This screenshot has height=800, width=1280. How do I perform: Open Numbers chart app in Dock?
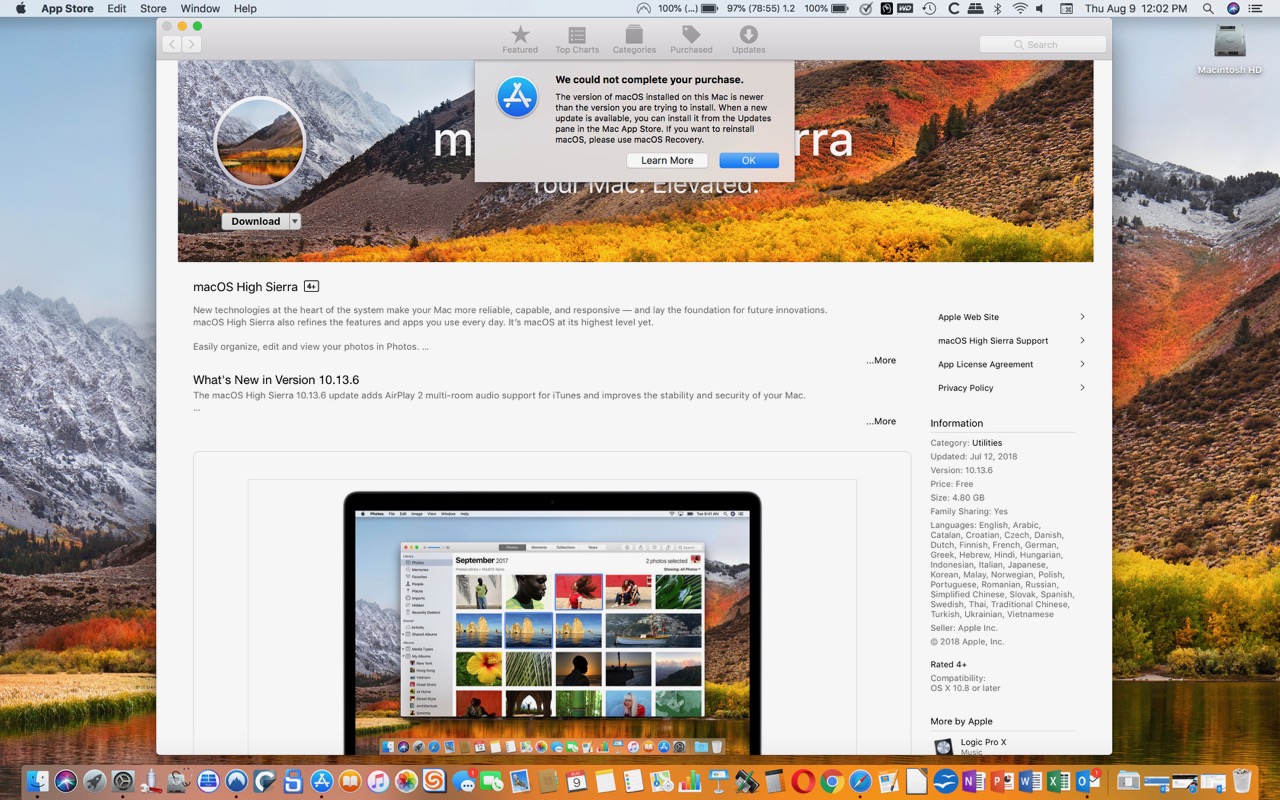click(x=690, y=781)
